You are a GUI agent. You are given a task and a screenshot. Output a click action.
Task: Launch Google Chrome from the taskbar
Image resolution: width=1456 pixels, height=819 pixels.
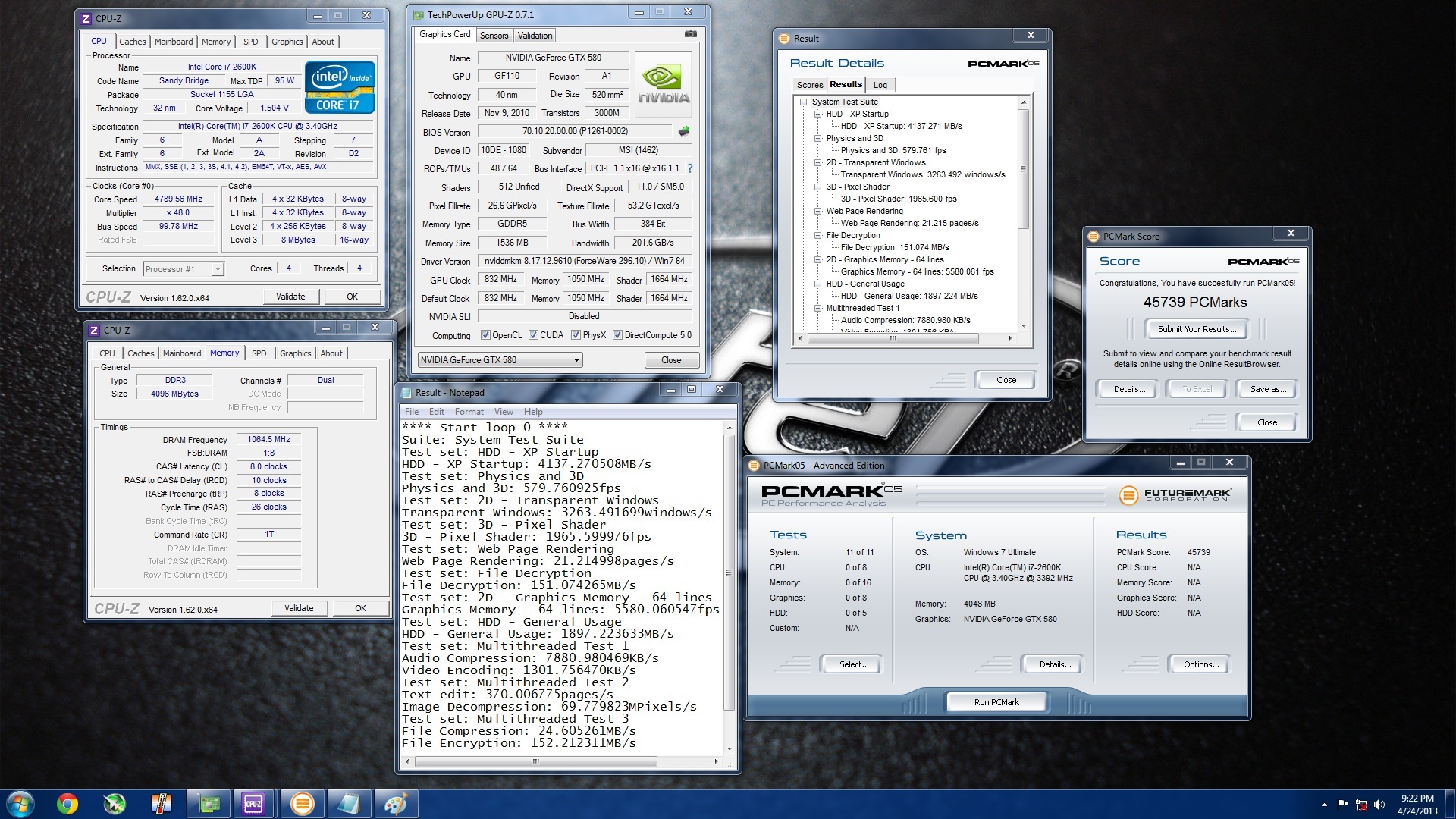pos(67,804)
